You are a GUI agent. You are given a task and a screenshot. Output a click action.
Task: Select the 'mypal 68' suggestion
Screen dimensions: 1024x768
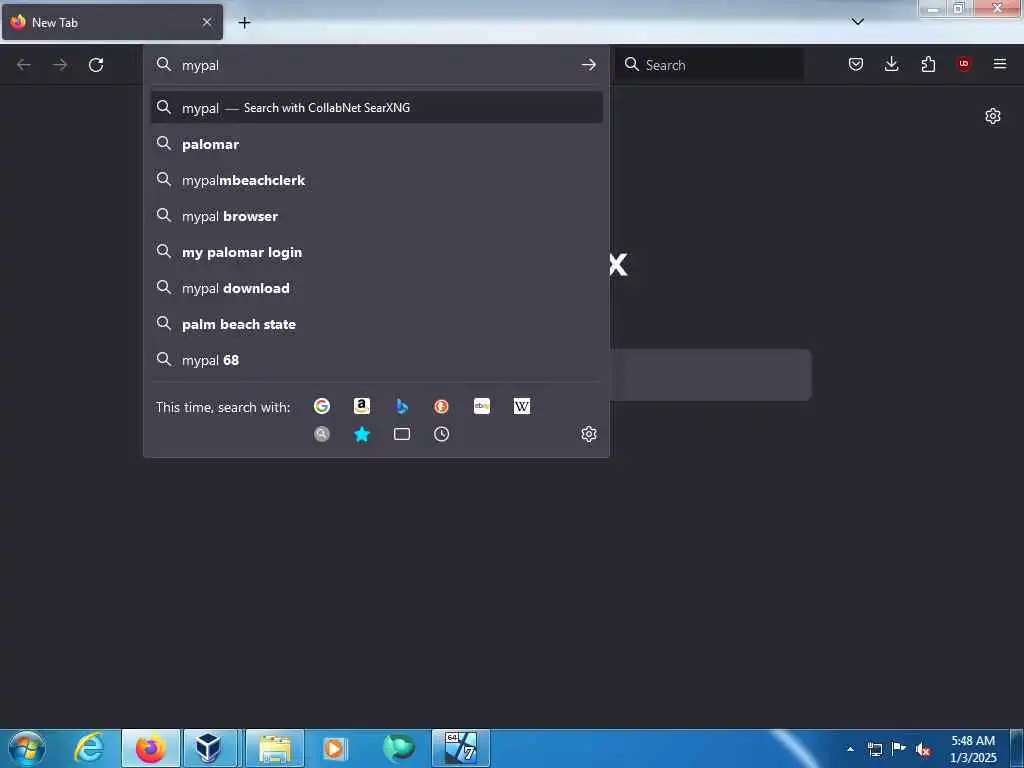377,360
